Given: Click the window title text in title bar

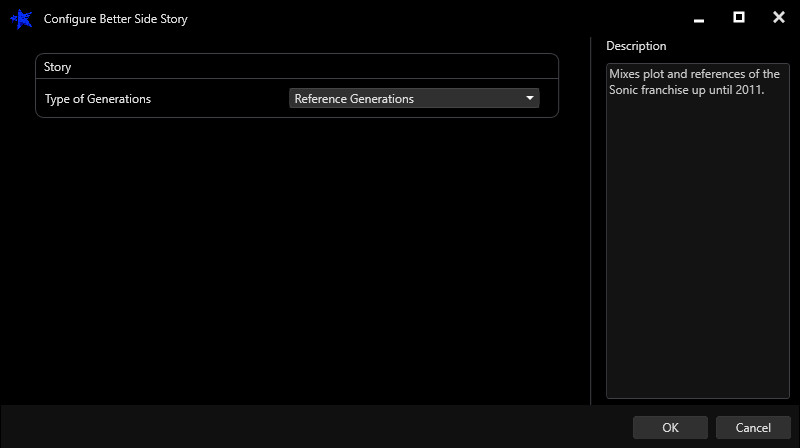Looking at the screenshot, I should 115,19.
